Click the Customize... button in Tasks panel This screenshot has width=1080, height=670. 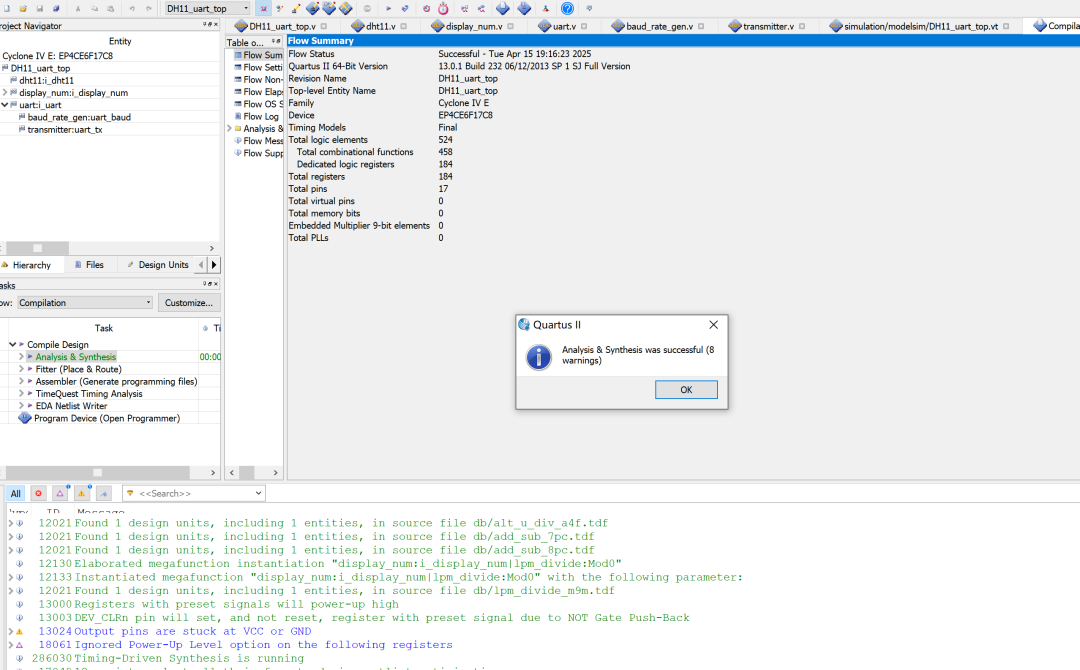pyautogui.click(x=188, y=302)
